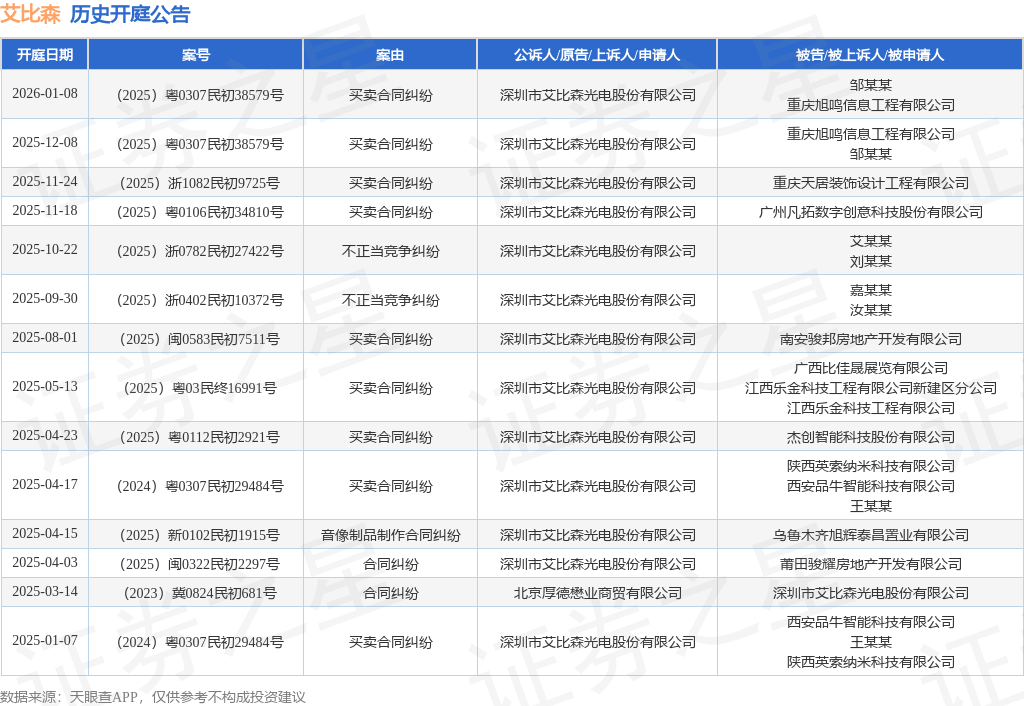
Task: Click 买卖合同纠纷 in the 2025-08-01 row
Action: [x=391, y=340]
